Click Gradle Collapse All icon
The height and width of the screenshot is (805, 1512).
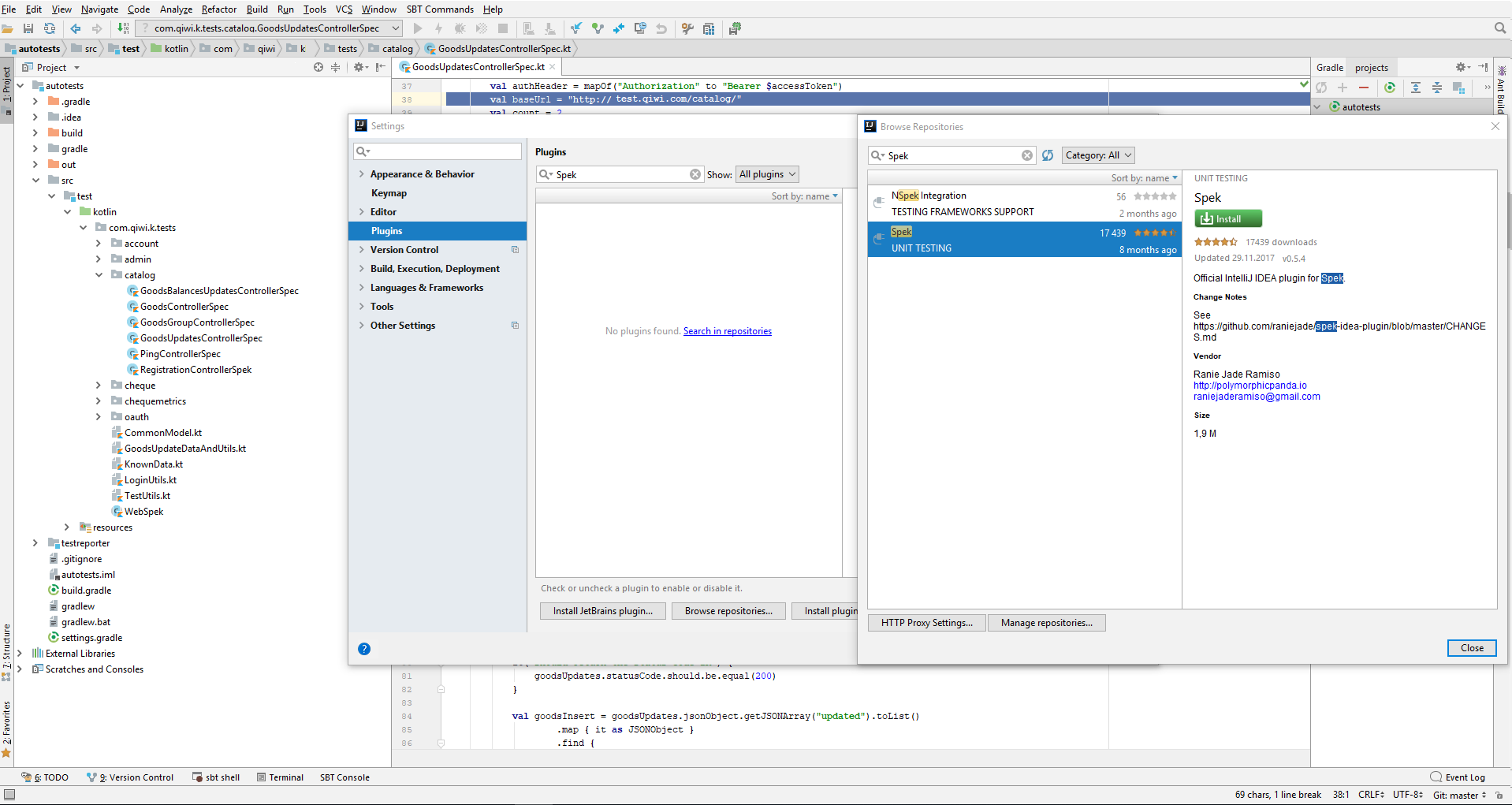[1437, 88]
